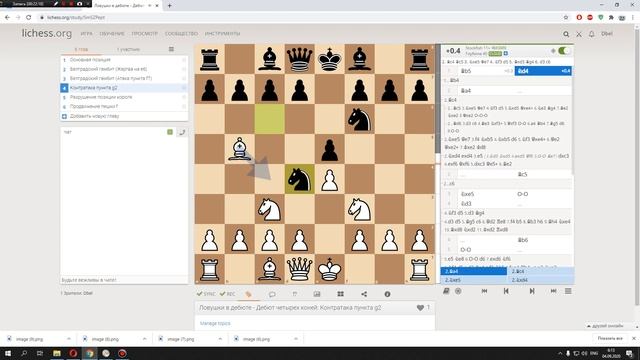Open the server analysis chart tab

coord(317,294)
